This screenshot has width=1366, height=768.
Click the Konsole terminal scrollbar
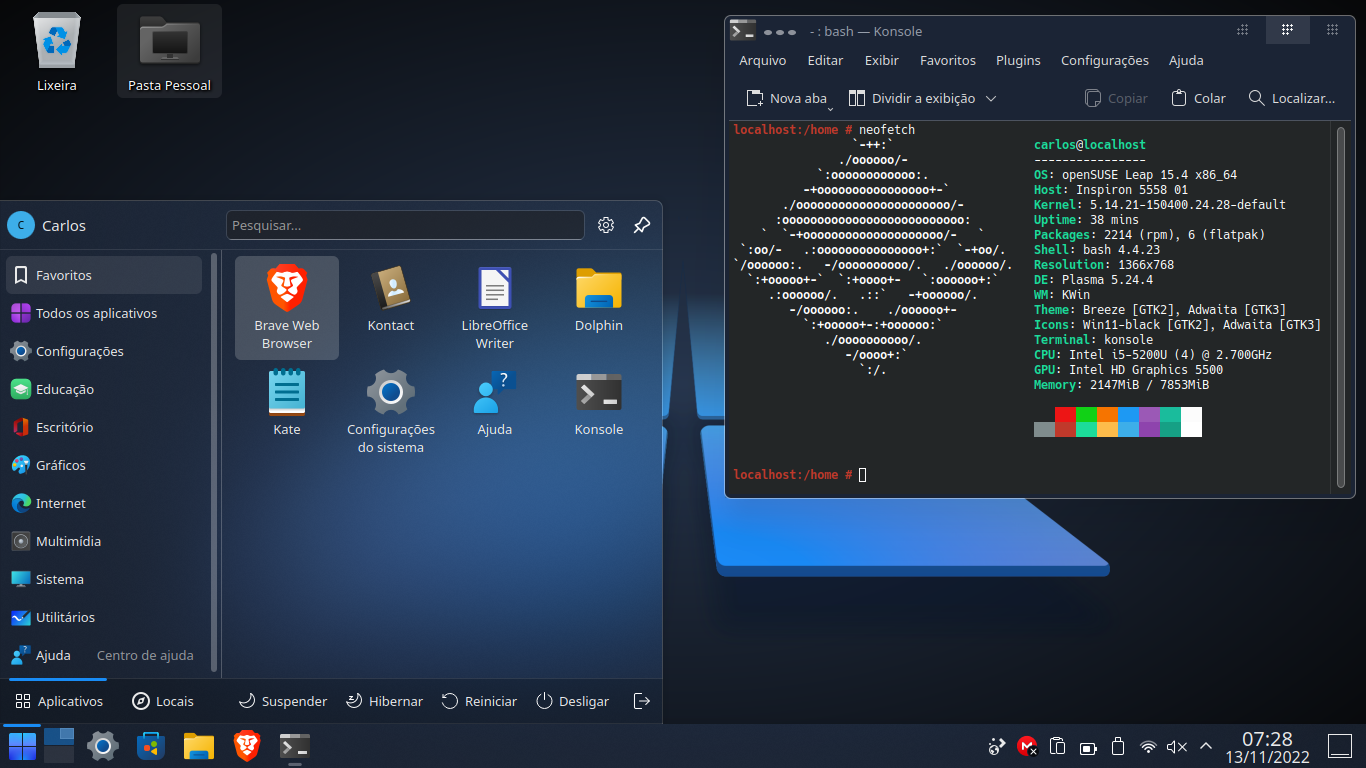pyautogui.click(x=1341, y=307)
